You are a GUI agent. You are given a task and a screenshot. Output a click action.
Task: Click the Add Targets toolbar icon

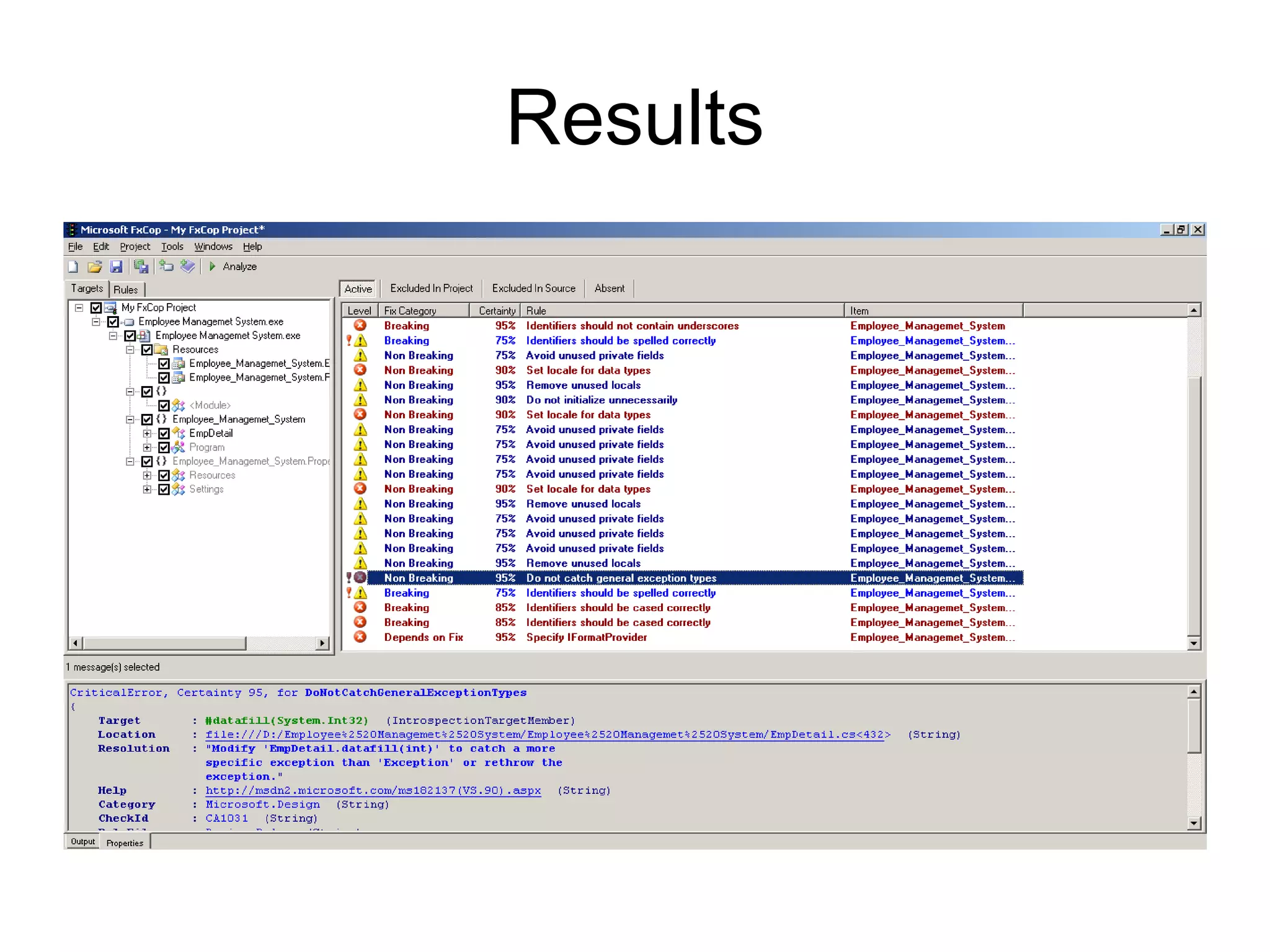pyautogui.click(x=166, y=267)
